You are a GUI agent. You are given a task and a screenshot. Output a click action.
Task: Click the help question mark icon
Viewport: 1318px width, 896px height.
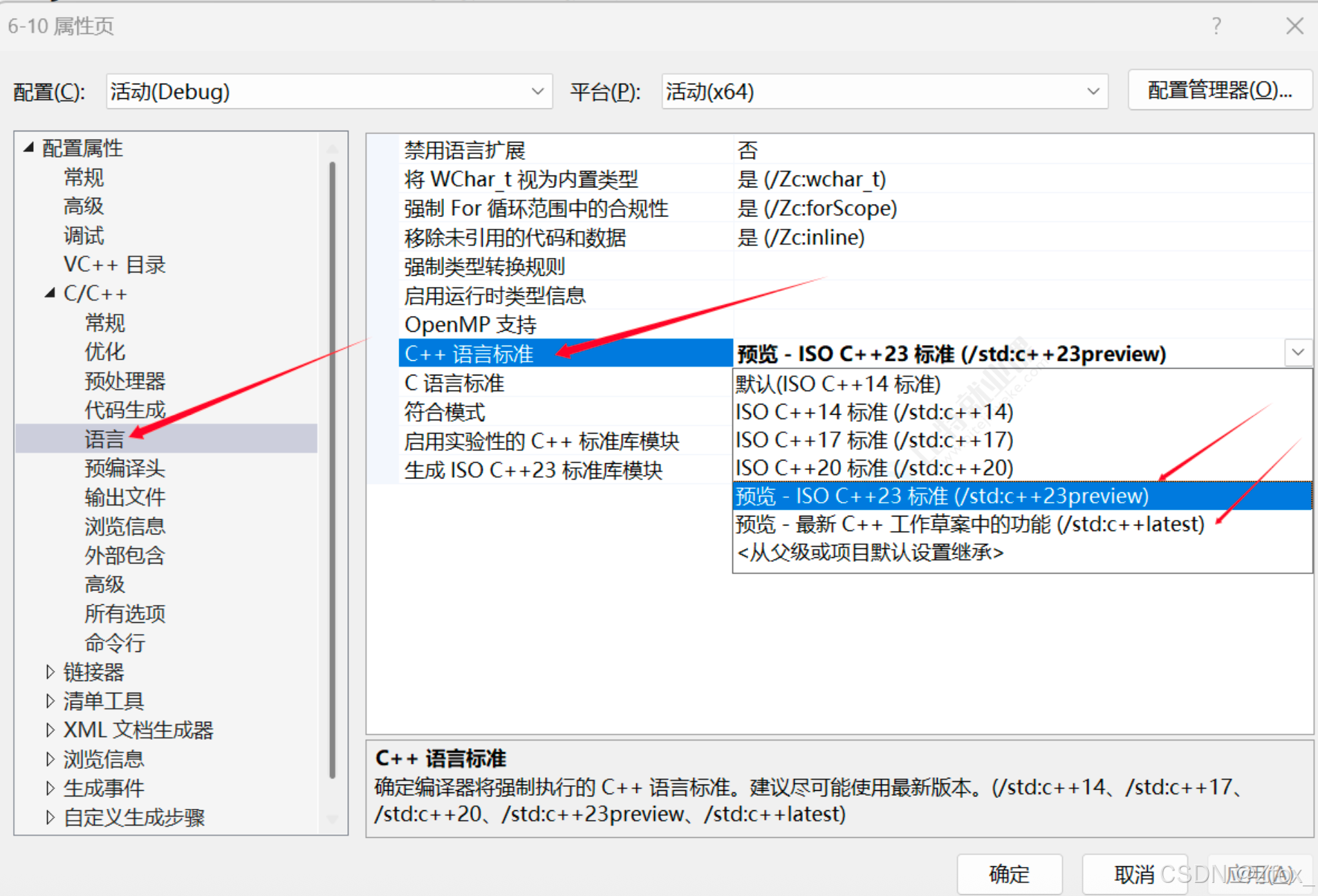[1216, 26]
